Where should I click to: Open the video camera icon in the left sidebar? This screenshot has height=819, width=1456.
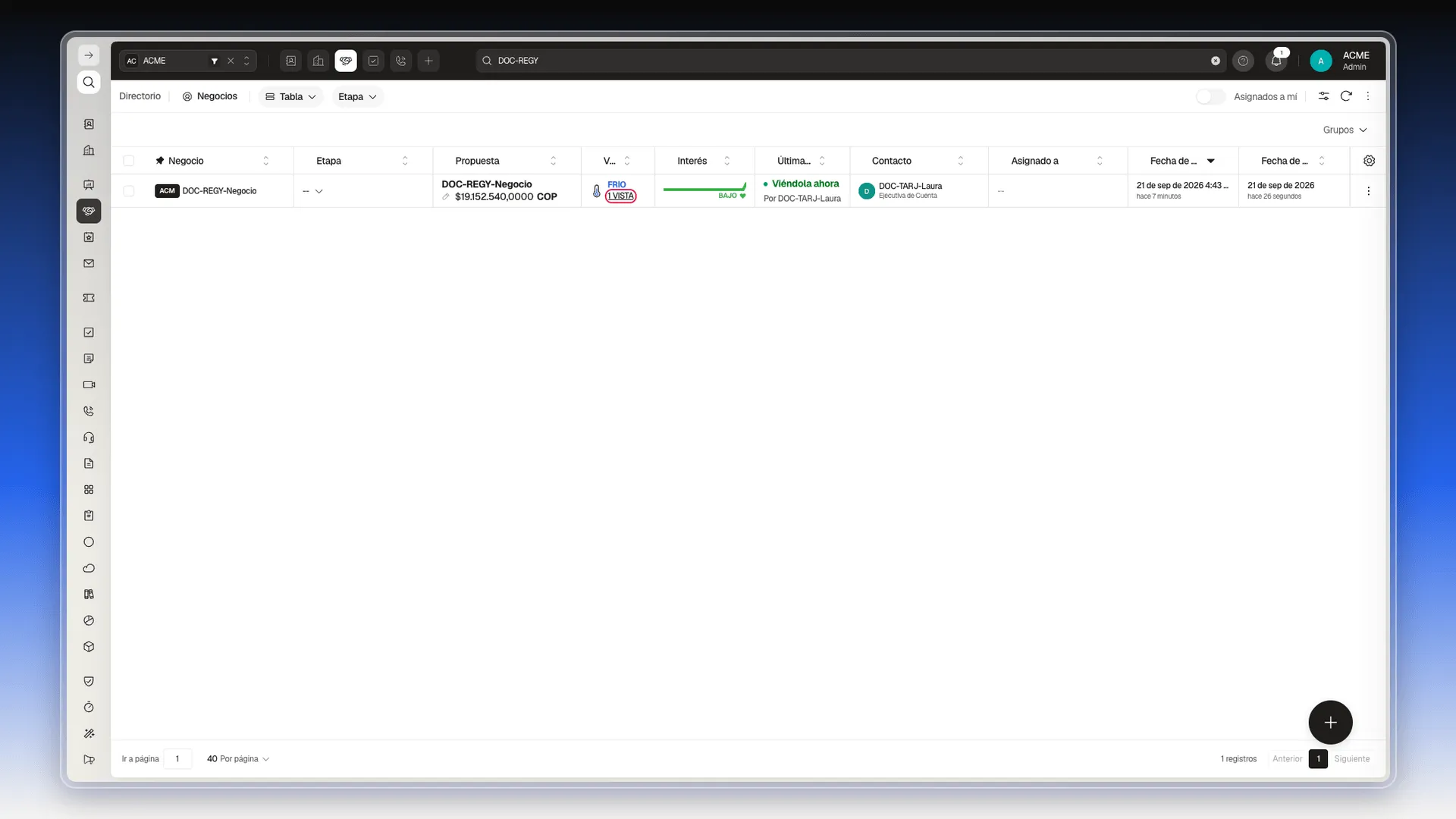(x=89, y=384)
